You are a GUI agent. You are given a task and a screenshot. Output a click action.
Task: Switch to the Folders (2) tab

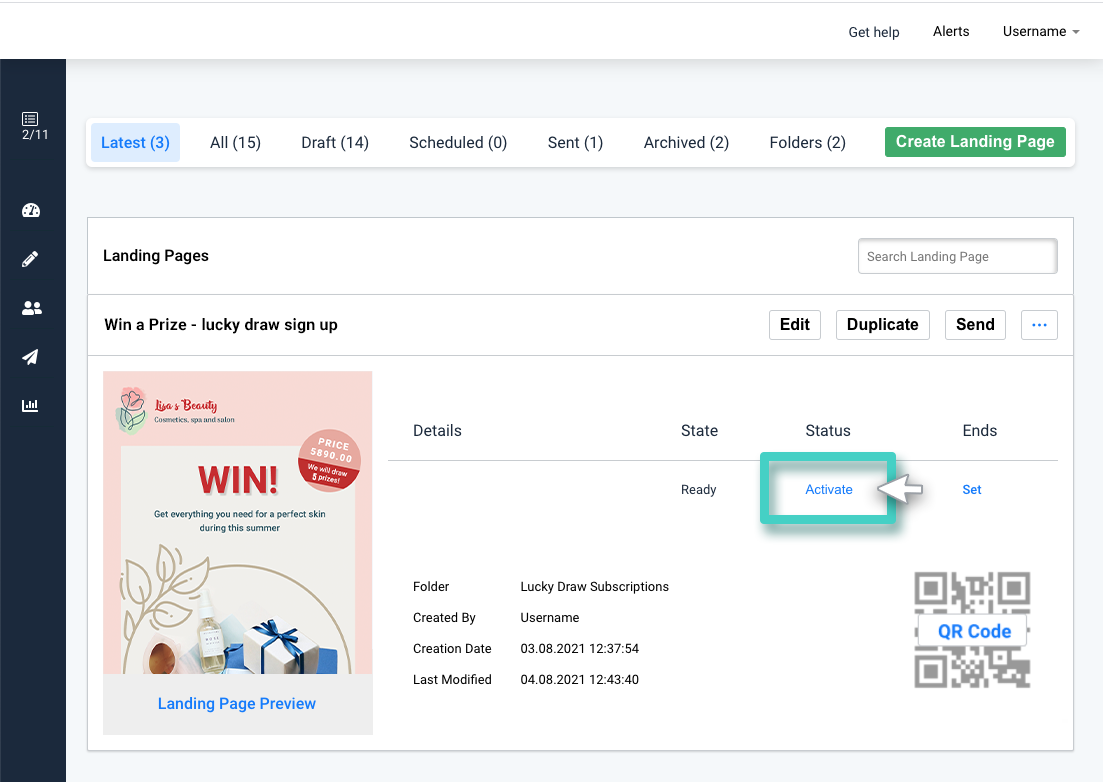(x=808, y=143)
